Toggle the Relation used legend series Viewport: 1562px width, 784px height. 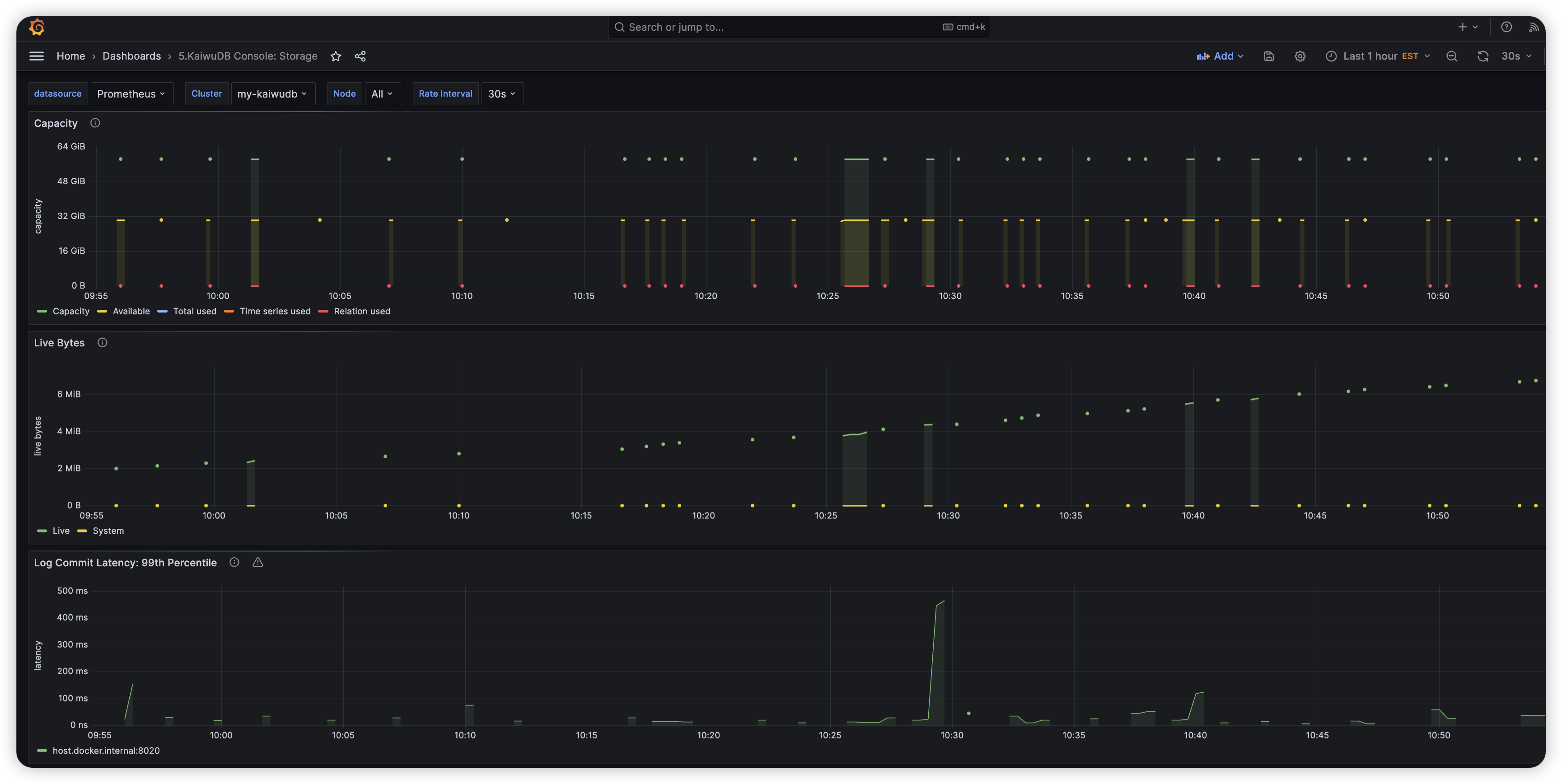pyautogui.click(x=361, y=311)
